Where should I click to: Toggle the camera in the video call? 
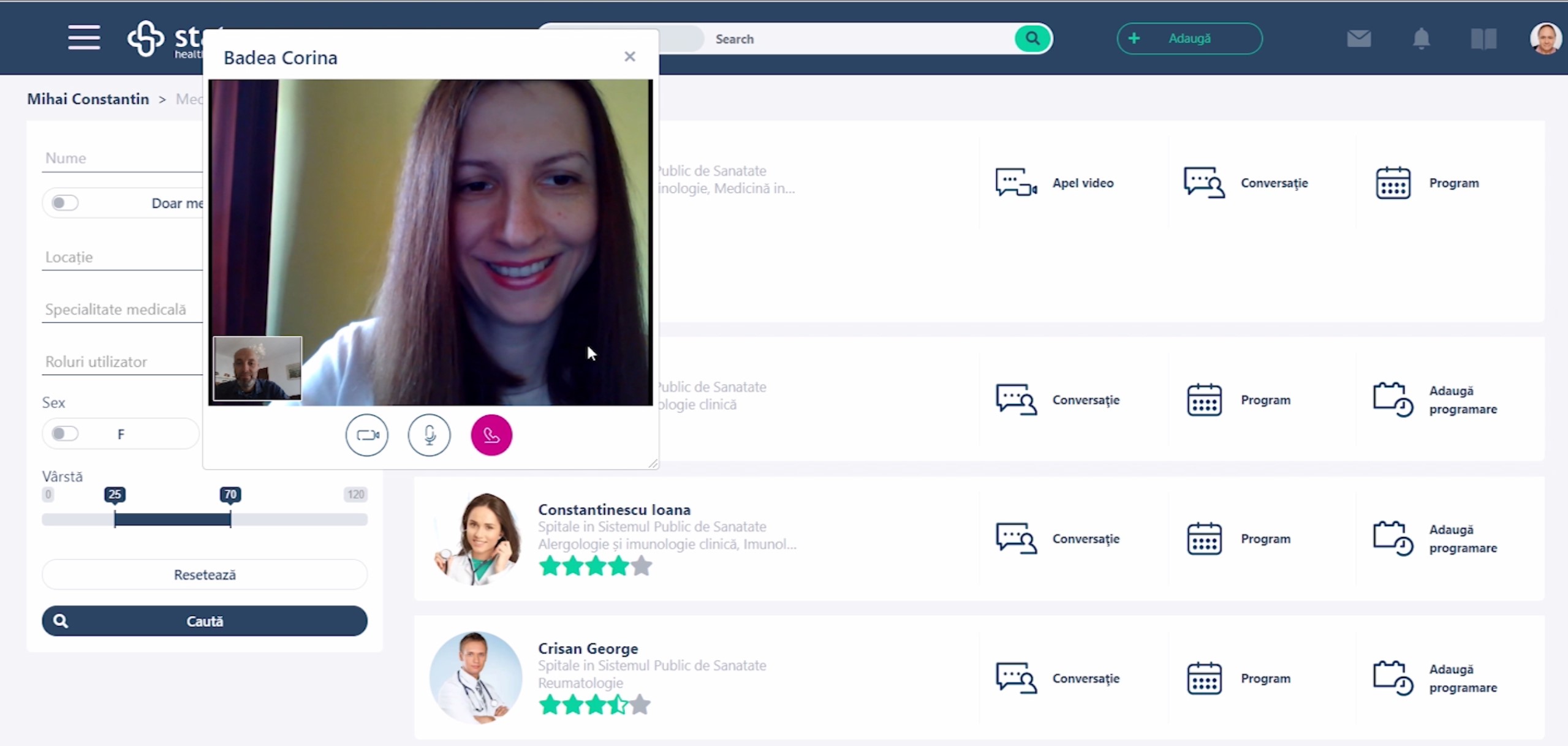click(366, 435)
